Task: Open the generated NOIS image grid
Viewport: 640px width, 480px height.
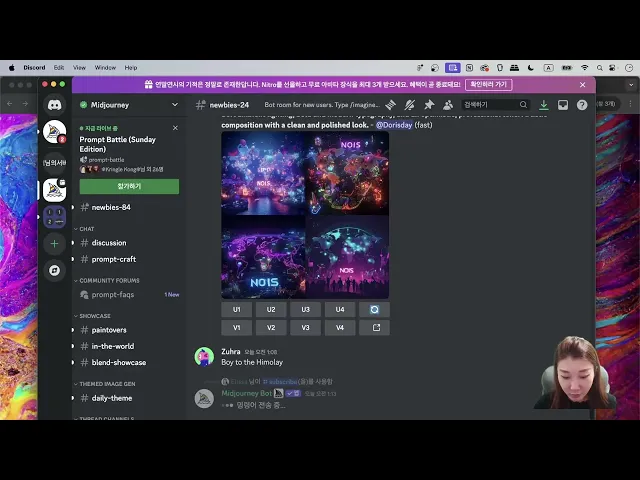Action: coord(305,215)
